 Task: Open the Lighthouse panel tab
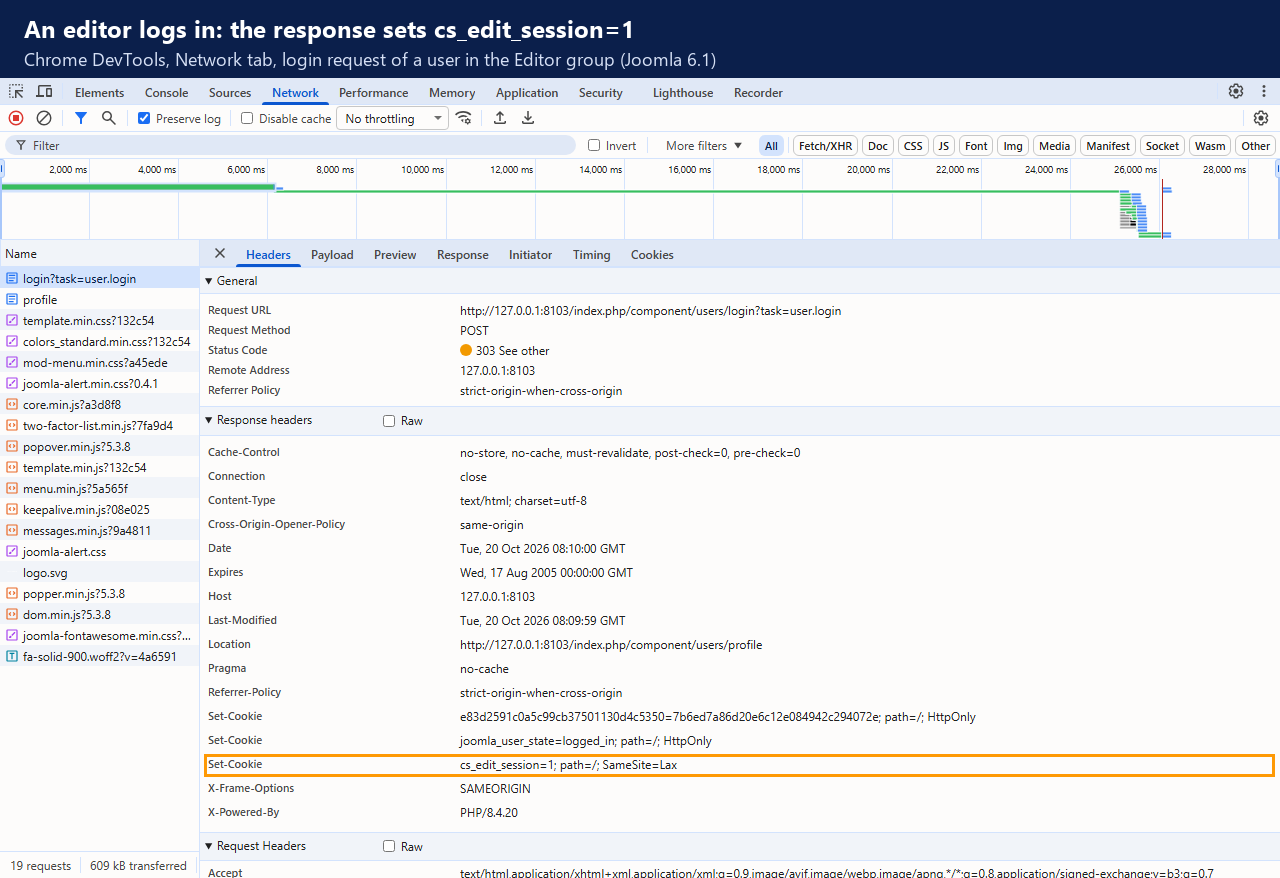click(683, 92)
